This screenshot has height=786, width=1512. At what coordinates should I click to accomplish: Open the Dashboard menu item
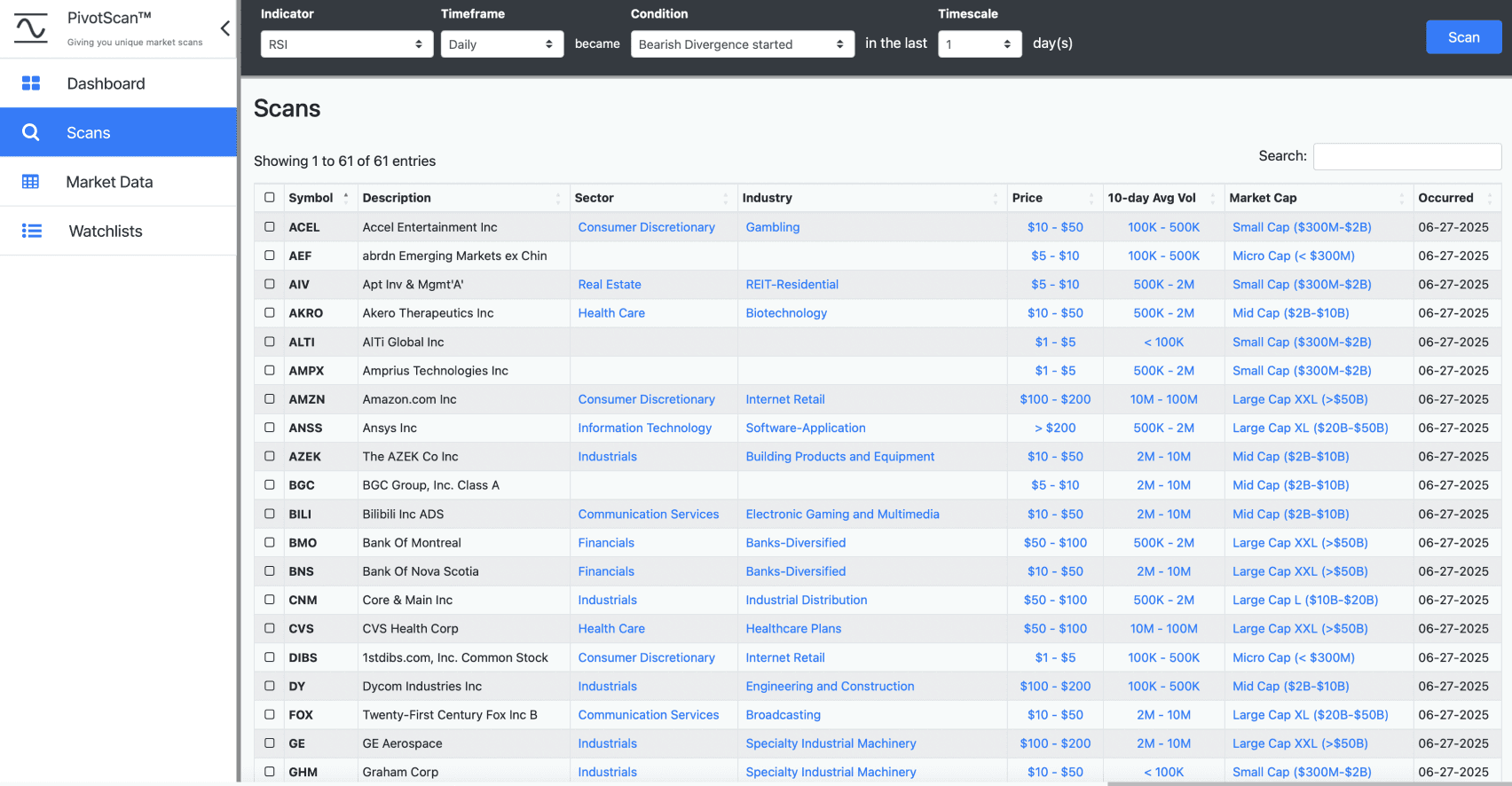[118, 83]
